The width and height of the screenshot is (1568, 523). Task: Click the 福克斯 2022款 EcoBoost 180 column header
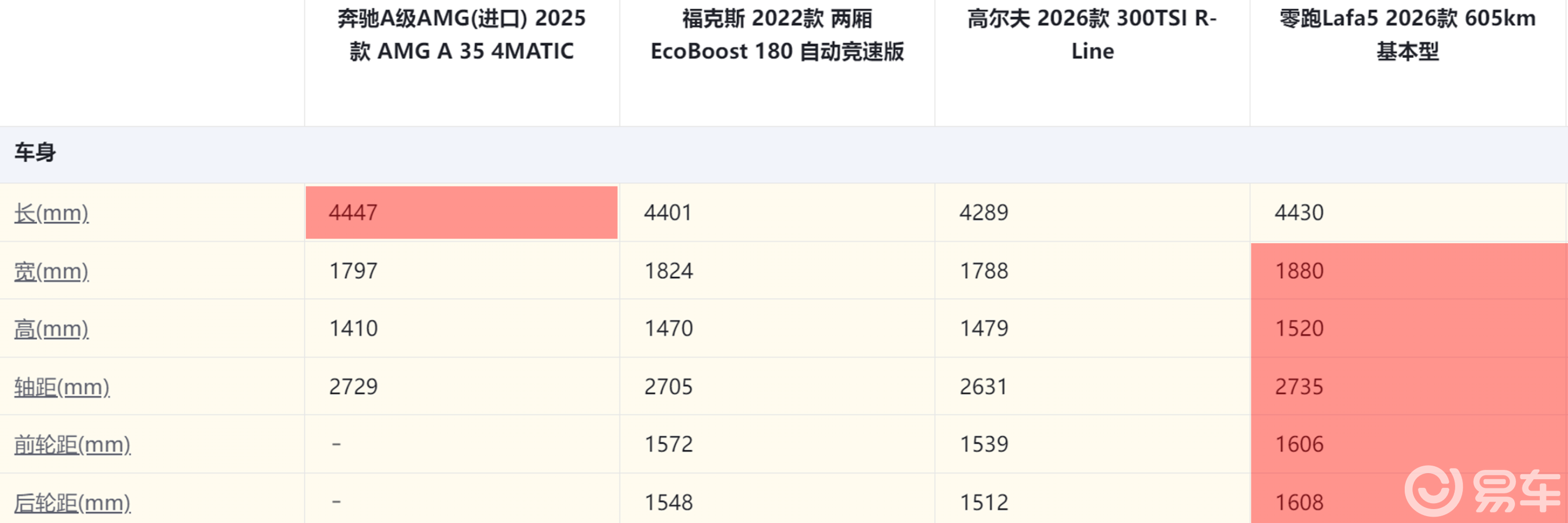pyautogui.click(x=776, y=35)
